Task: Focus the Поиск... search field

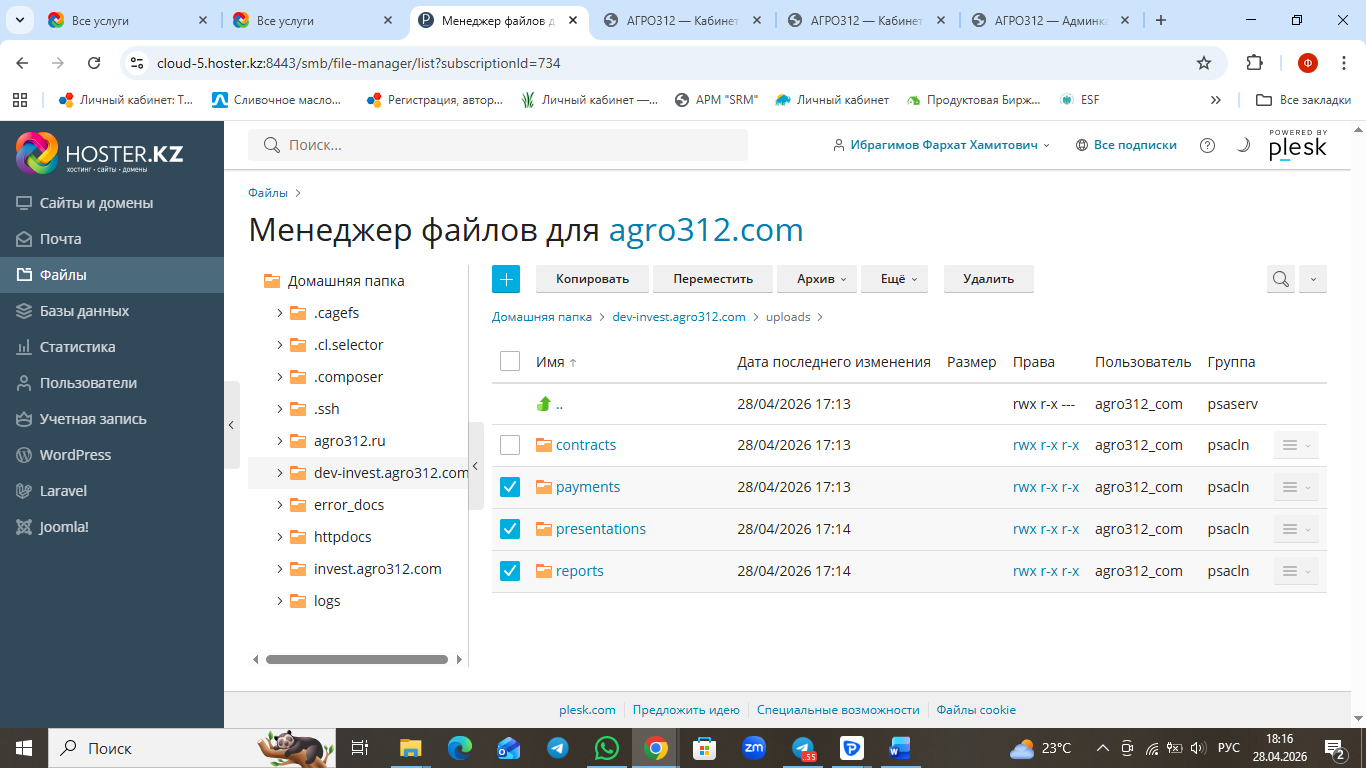Action: [x=498, y=145]
